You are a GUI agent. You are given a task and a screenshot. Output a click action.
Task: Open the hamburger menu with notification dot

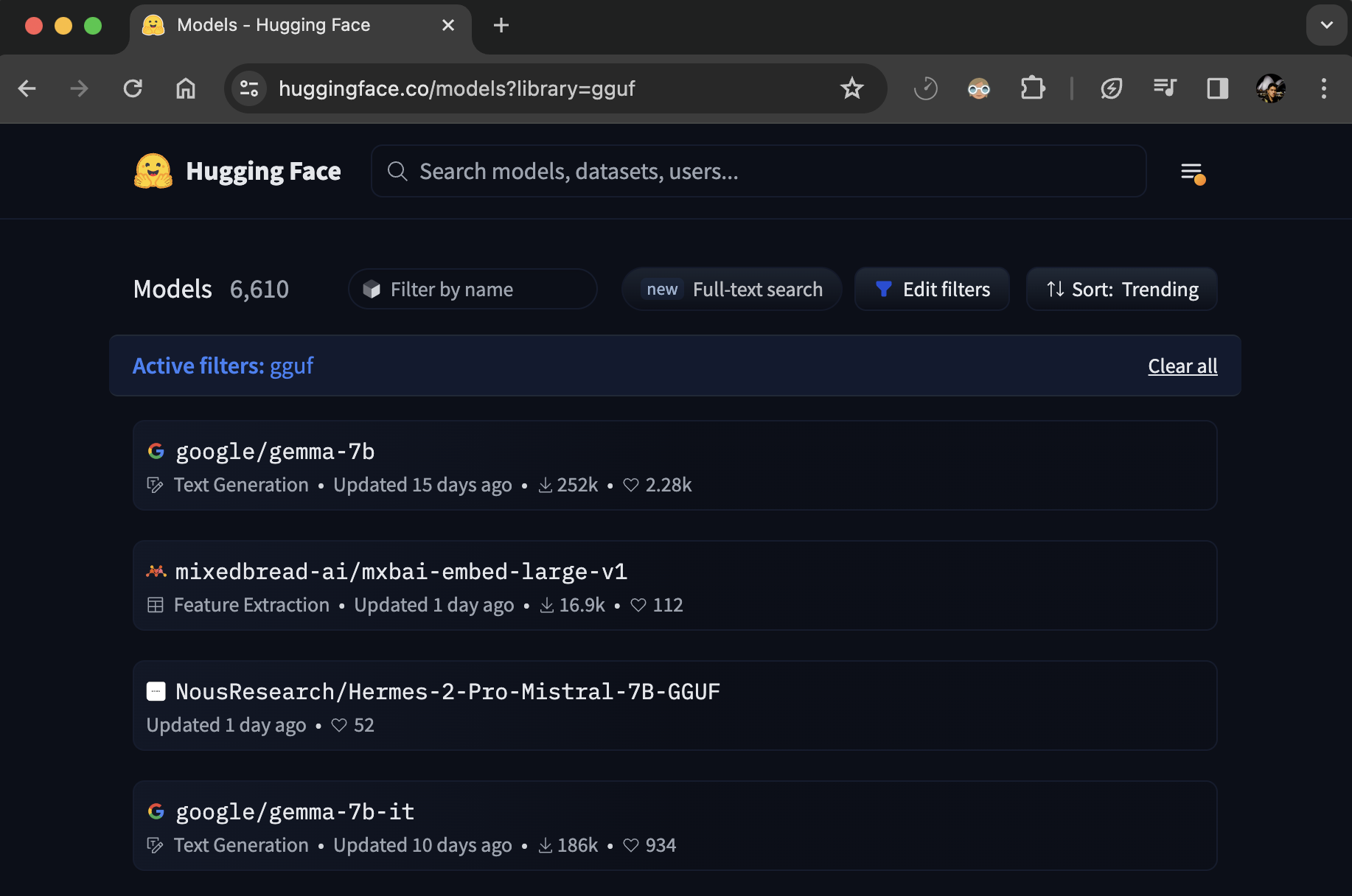1192,172
